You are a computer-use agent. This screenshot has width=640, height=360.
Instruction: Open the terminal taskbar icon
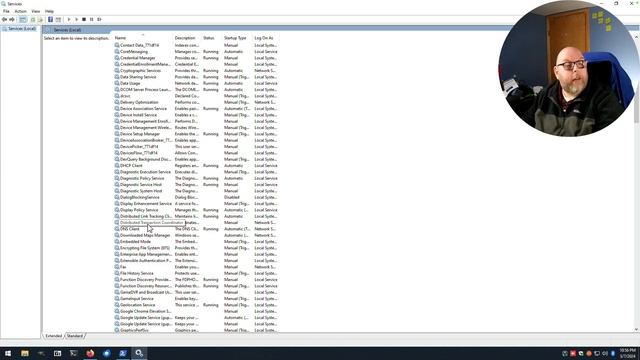pos(74,353)
